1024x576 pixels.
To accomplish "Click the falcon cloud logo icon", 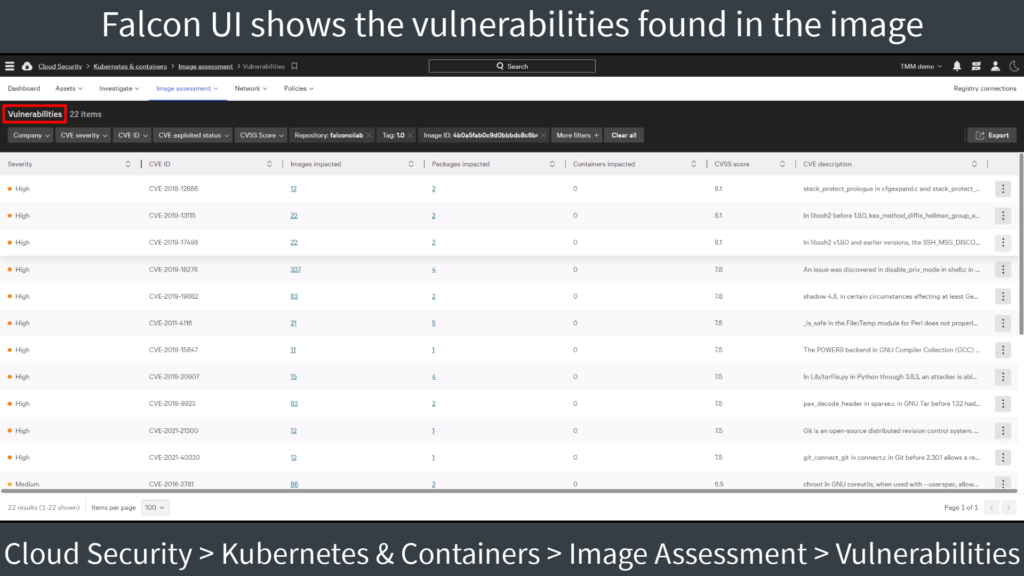I will tap(27, 66).
